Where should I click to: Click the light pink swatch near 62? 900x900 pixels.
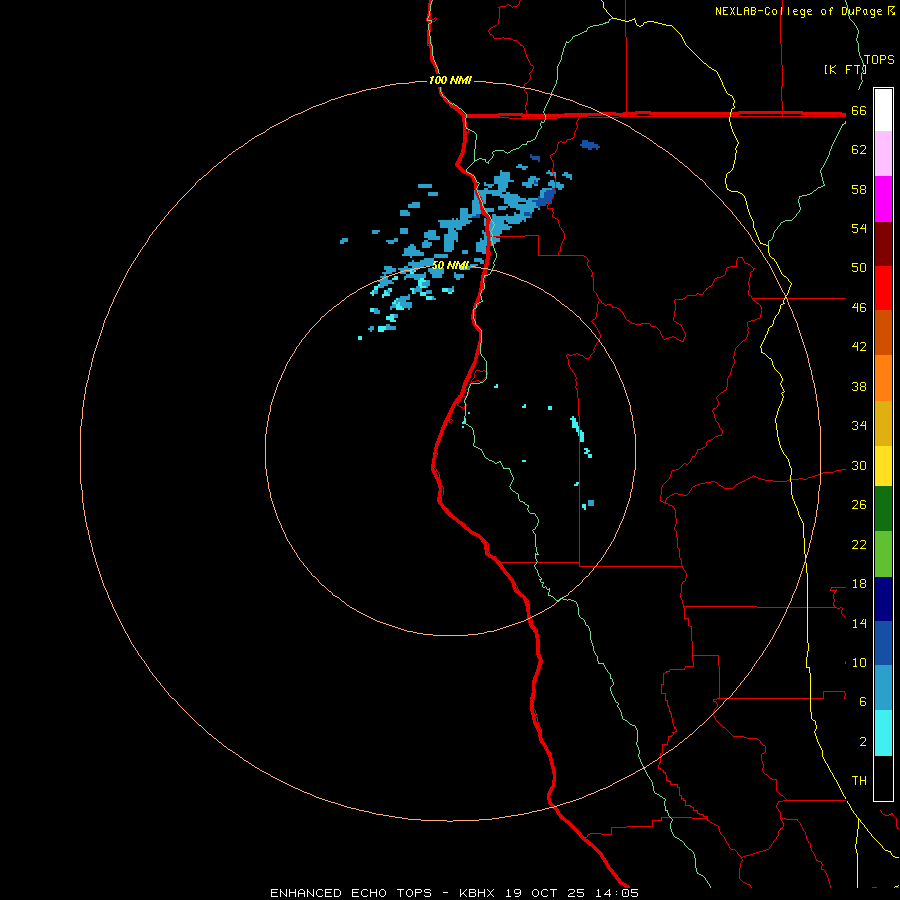(883, 153)
